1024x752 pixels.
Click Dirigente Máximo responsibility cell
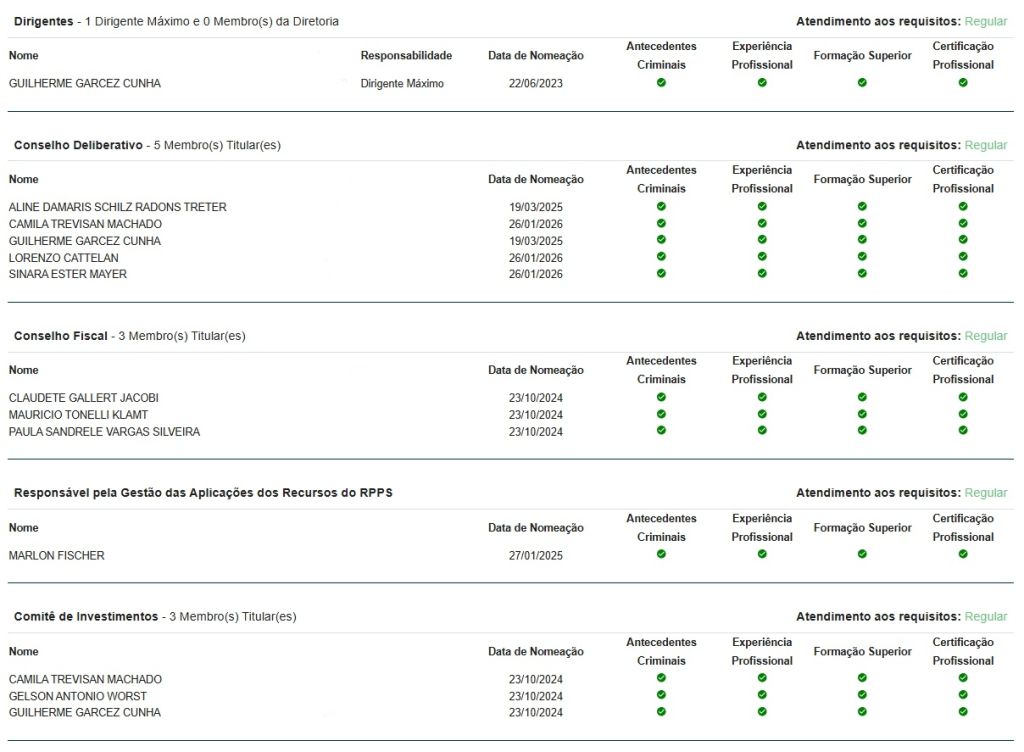pos(402,84)
